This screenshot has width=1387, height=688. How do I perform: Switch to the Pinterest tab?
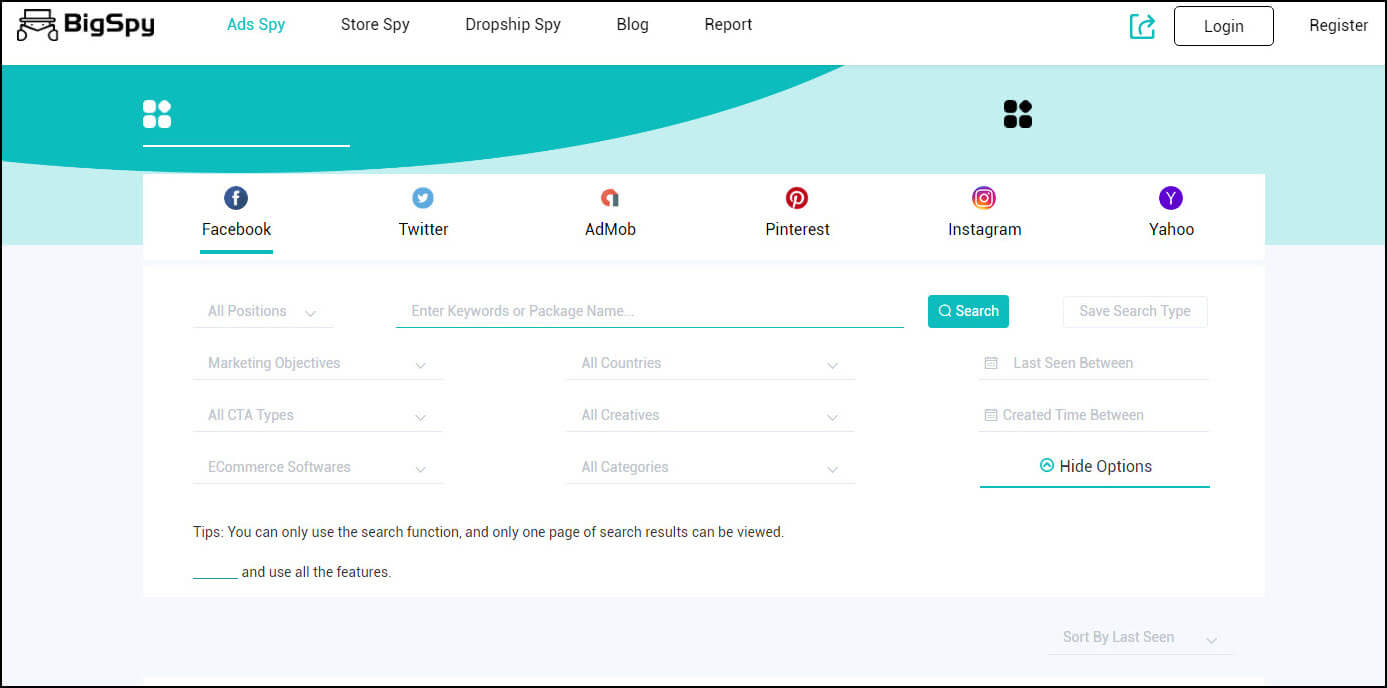(x=797, y=229)
